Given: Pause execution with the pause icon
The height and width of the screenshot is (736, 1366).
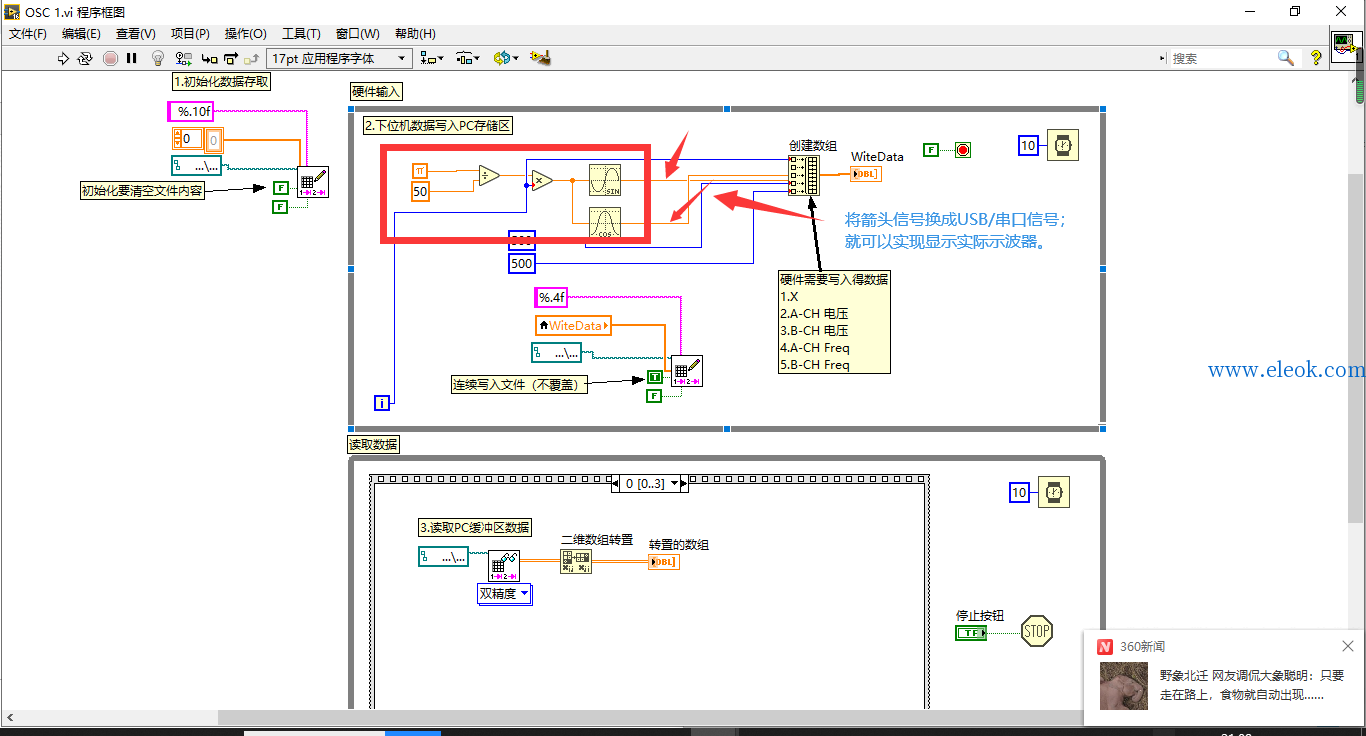Looking at the screenshot, I should [x=132, y=59].
